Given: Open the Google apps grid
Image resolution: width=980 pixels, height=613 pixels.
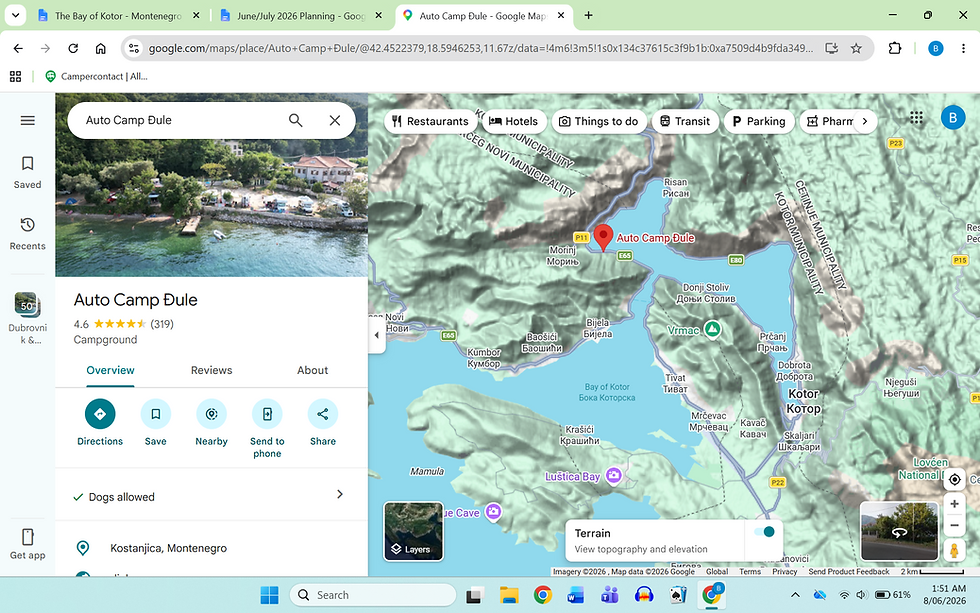Looking at the screenshot, I should 916,117.
